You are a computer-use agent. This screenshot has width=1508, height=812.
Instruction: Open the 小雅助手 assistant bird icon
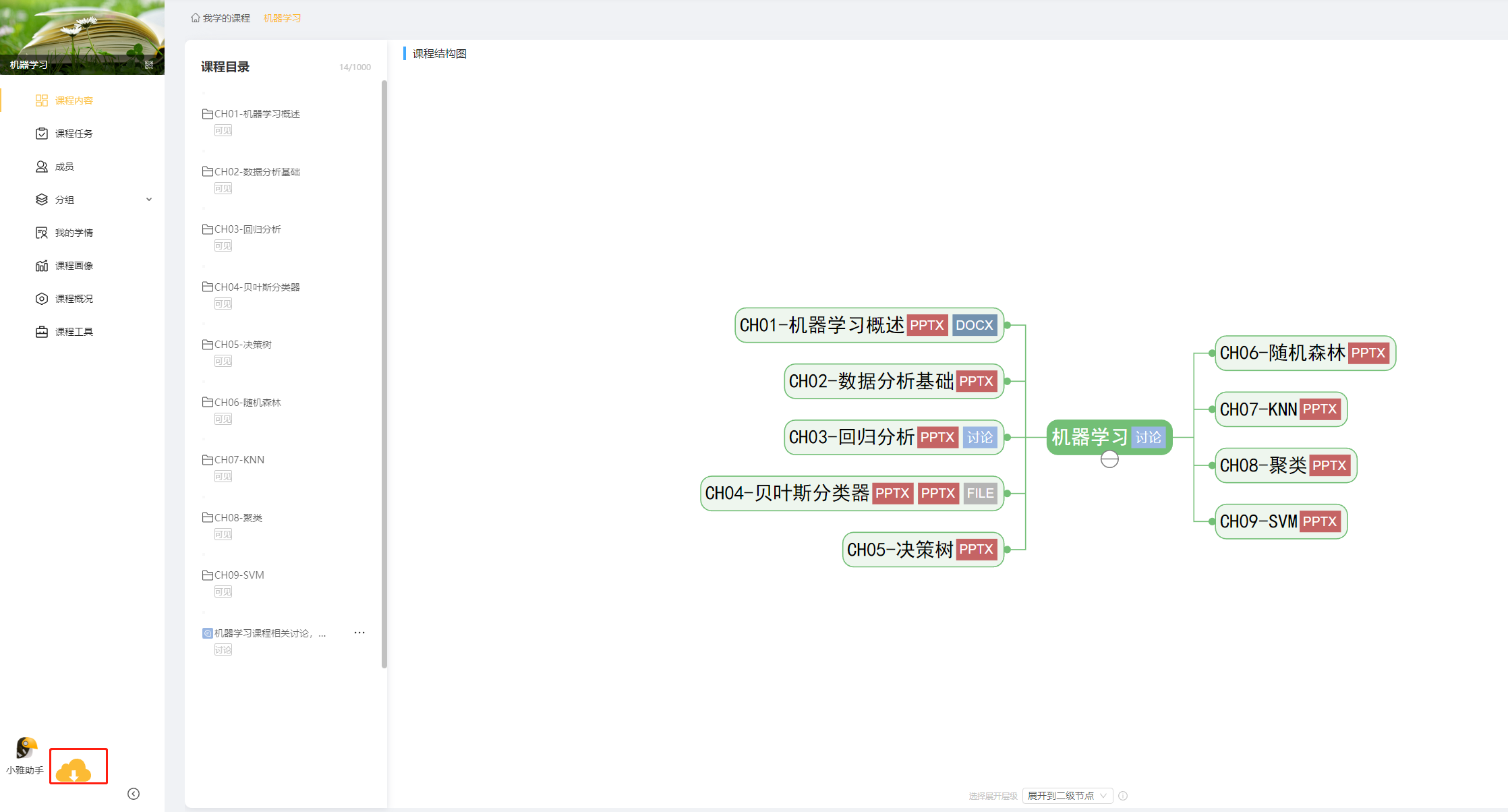coord(26,749)
